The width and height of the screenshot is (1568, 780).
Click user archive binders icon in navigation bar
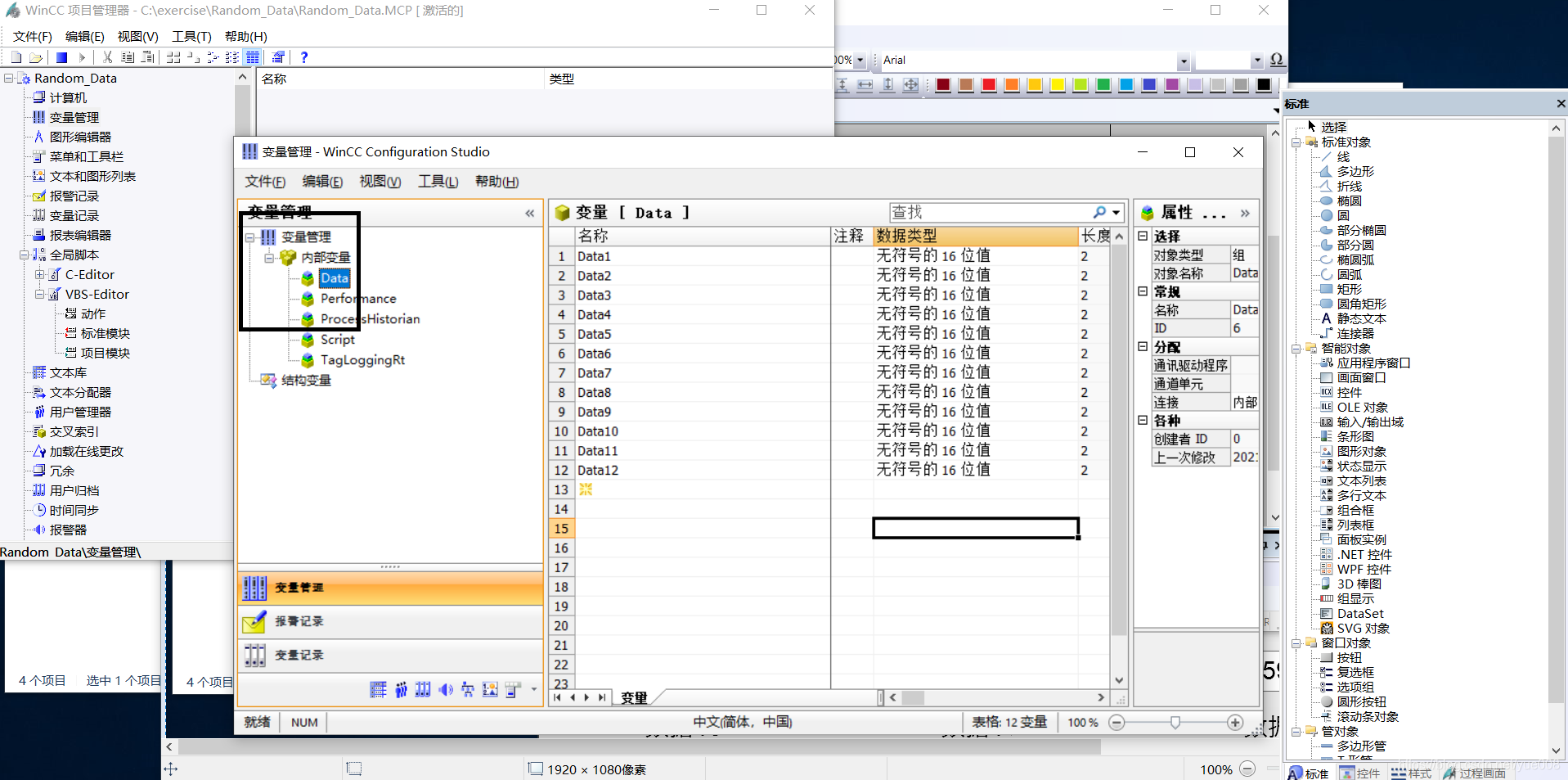click(423, 690)
